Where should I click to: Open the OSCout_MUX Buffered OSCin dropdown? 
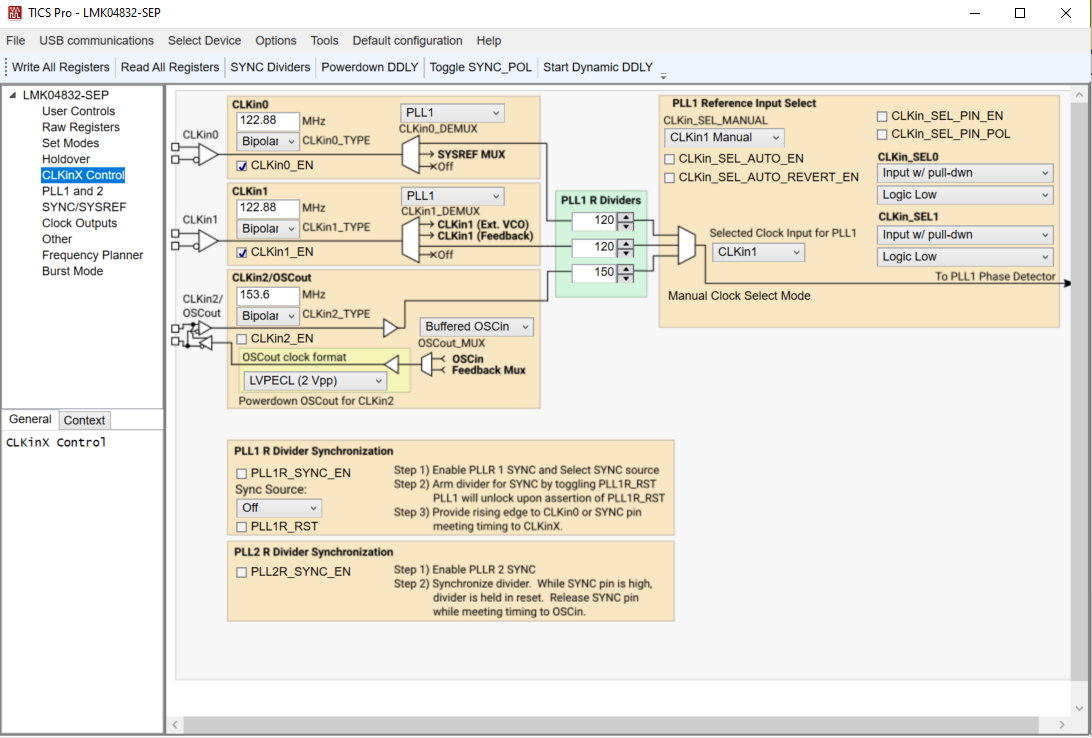tap(476, 326)
